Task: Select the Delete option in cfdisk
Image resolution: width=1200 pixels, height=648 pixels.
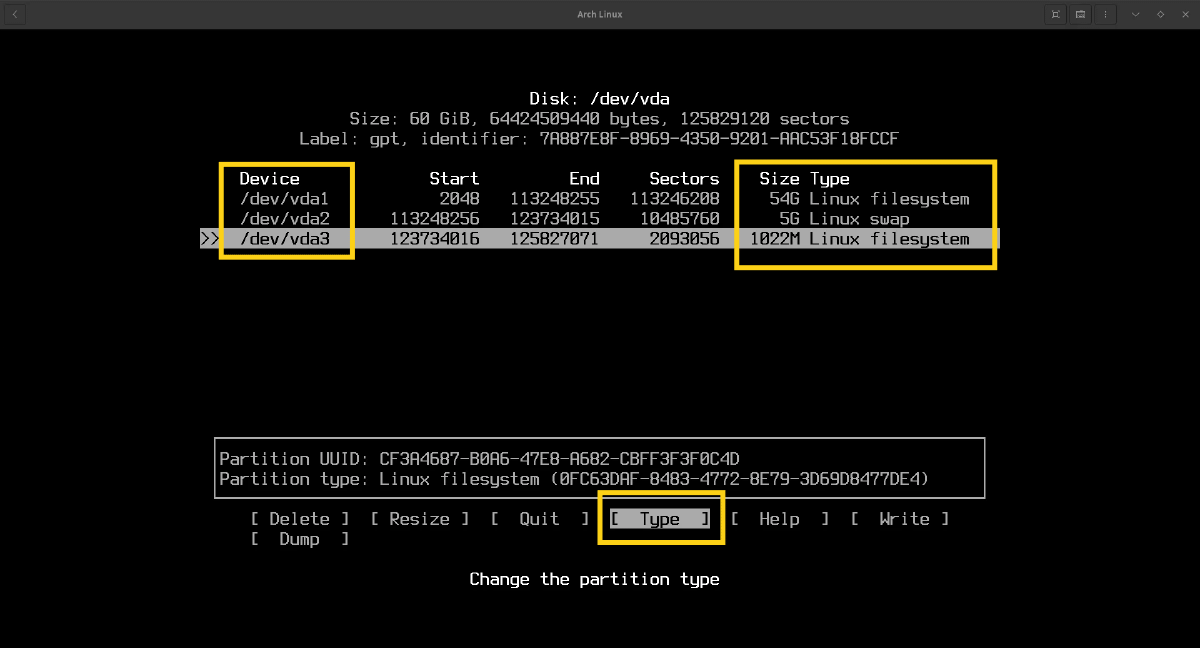Action: [x=299, y=519]
